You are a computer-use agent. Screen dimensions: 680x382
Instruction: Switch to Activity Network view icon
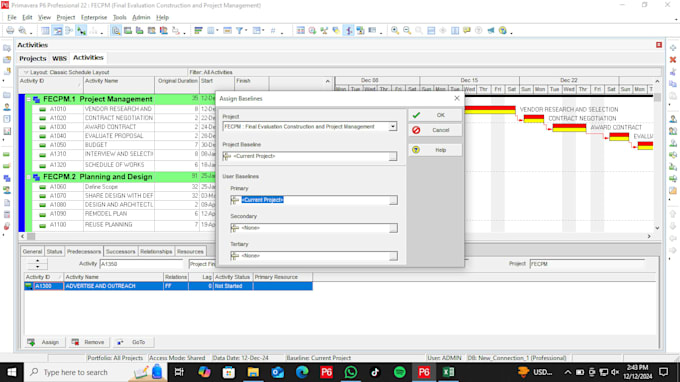click(x=69, y=30)
